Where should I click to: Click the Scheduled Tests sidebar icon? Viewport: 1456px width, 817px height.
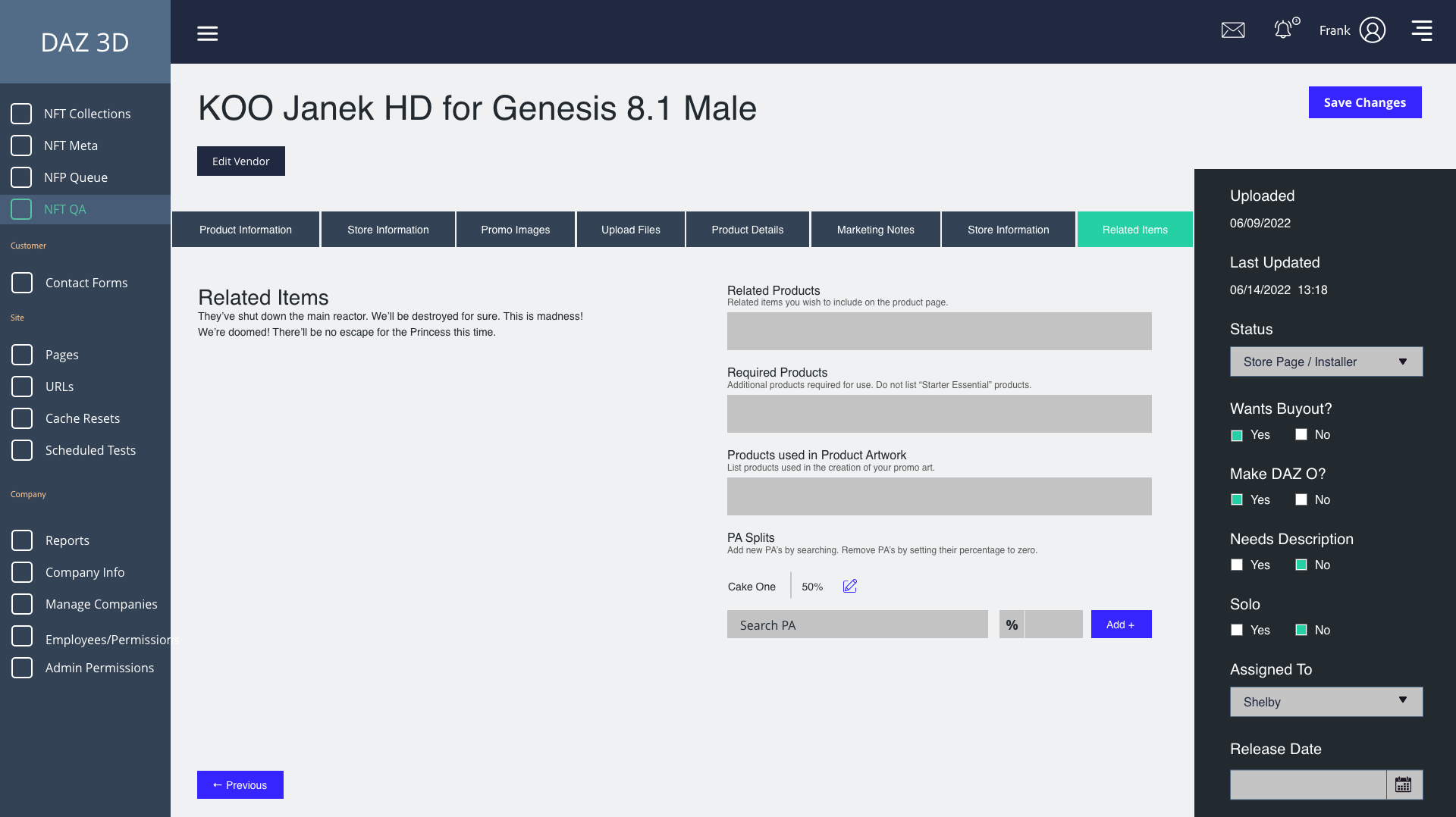click(x=22, y=450)
